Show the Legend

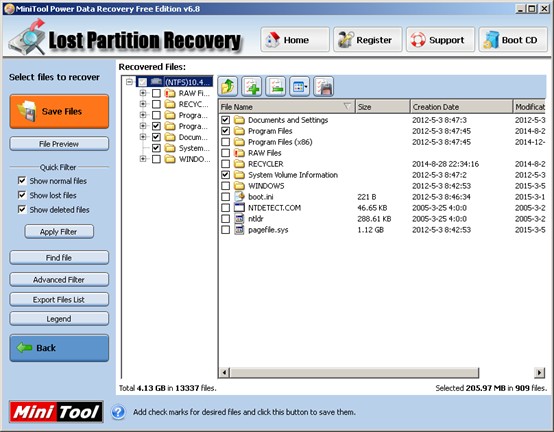coord(59,319)
